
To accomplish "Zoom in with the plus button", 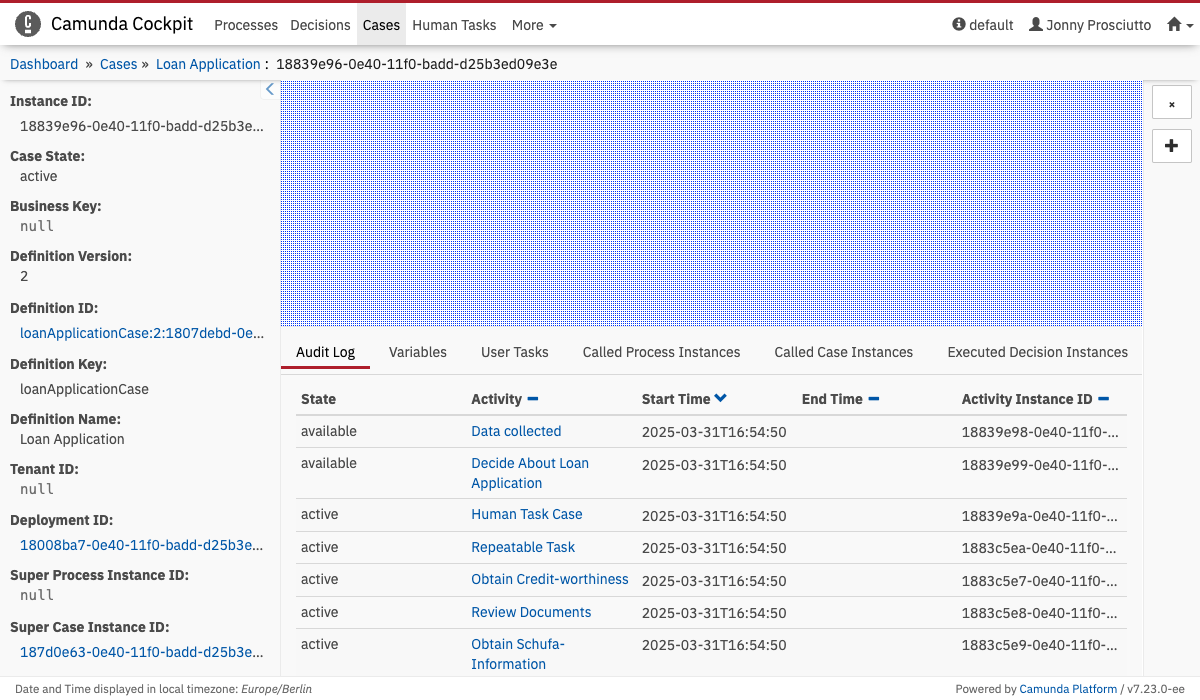I will tap(1171, 146).
